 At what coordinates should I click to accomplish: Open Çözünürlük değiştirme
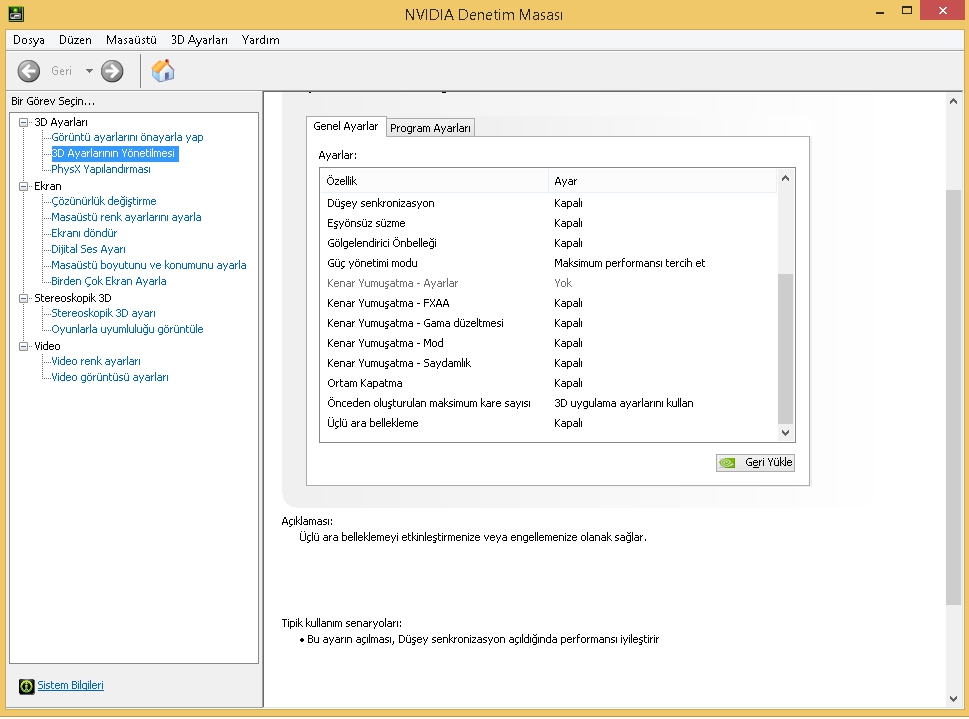tap(104, 202)
